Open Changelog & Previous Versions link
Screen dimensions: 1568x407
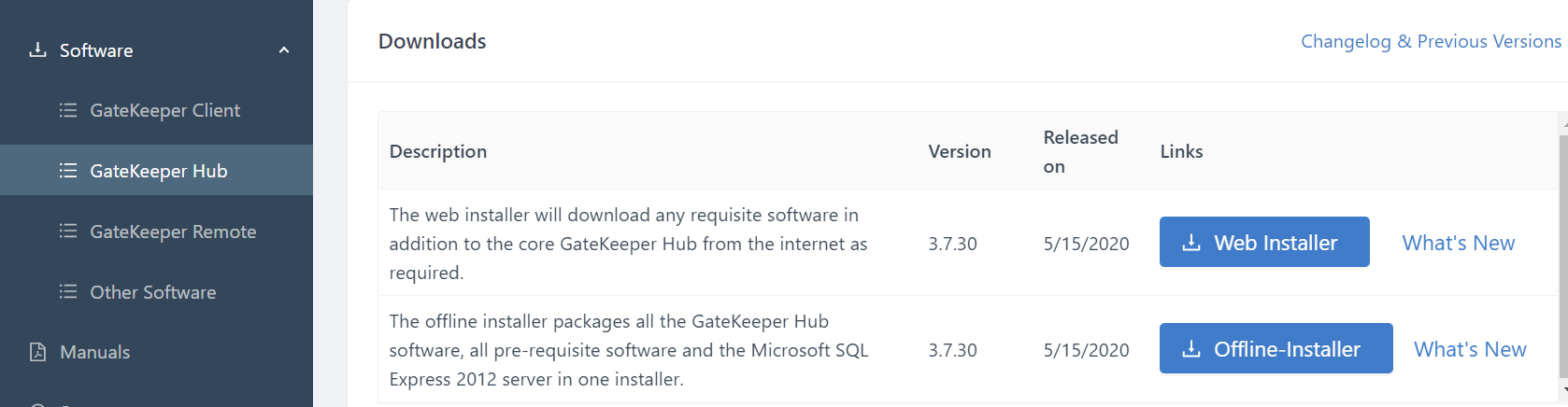1430,41
